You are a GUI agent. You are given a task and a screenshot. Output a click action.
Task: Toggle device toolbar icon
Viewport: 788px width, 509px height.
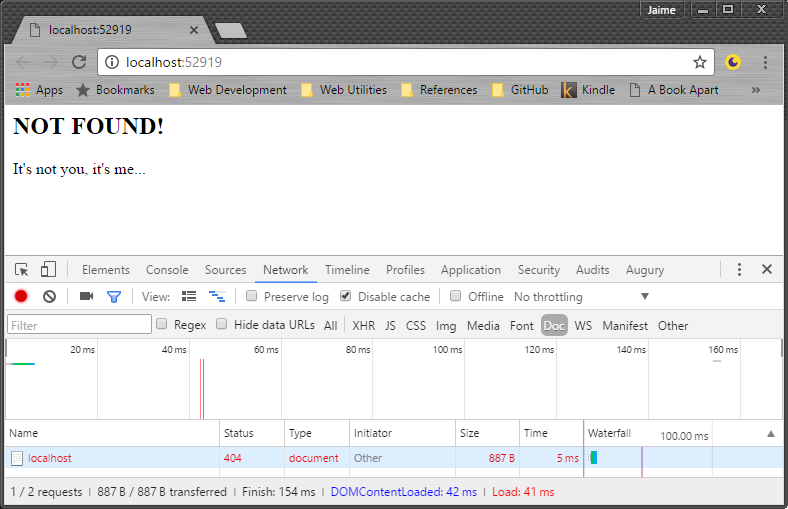pos(48,269)
